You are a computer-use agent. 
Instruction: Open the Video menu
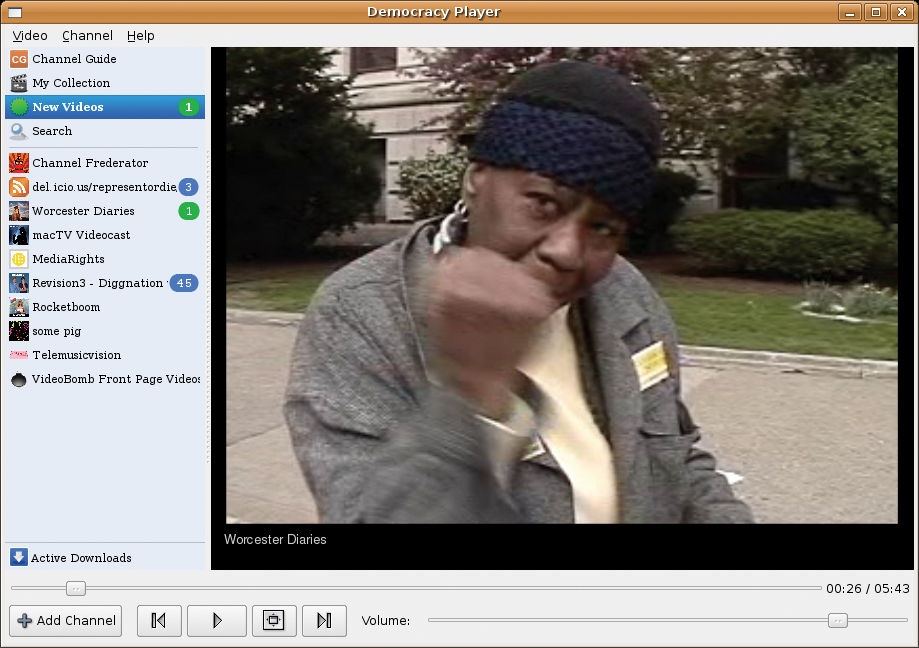click(x=30, y=36)
